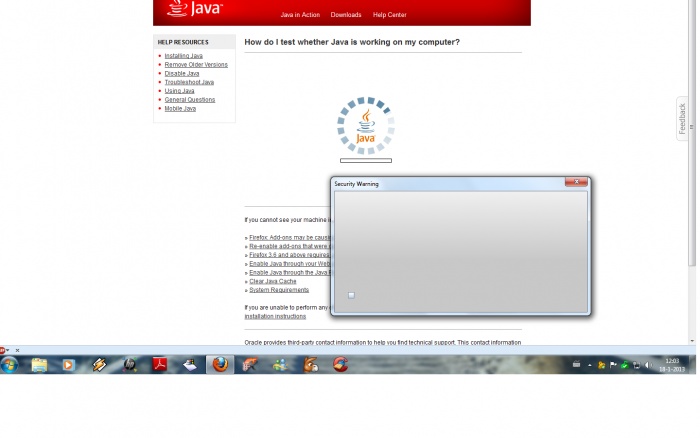Viewport: 700px width, 438px height.
Task: Open Action Center flag tray icon
Action: 613,365
